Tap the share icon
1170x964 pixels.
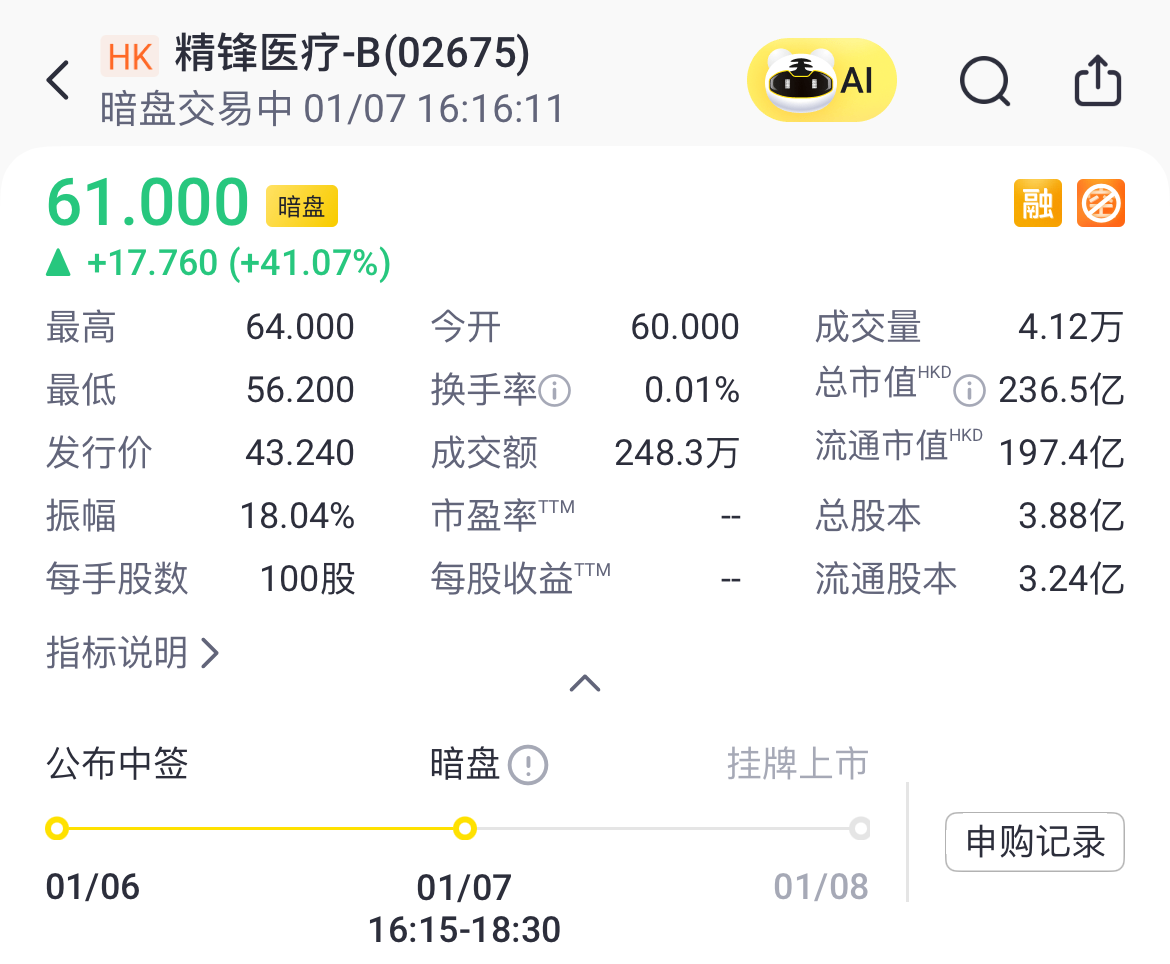pos(1097,80)
